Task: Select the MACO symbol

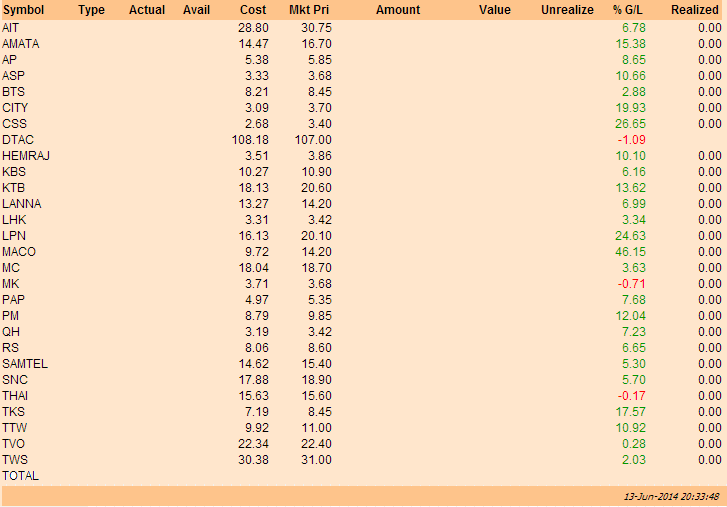Action: [19, 252]
